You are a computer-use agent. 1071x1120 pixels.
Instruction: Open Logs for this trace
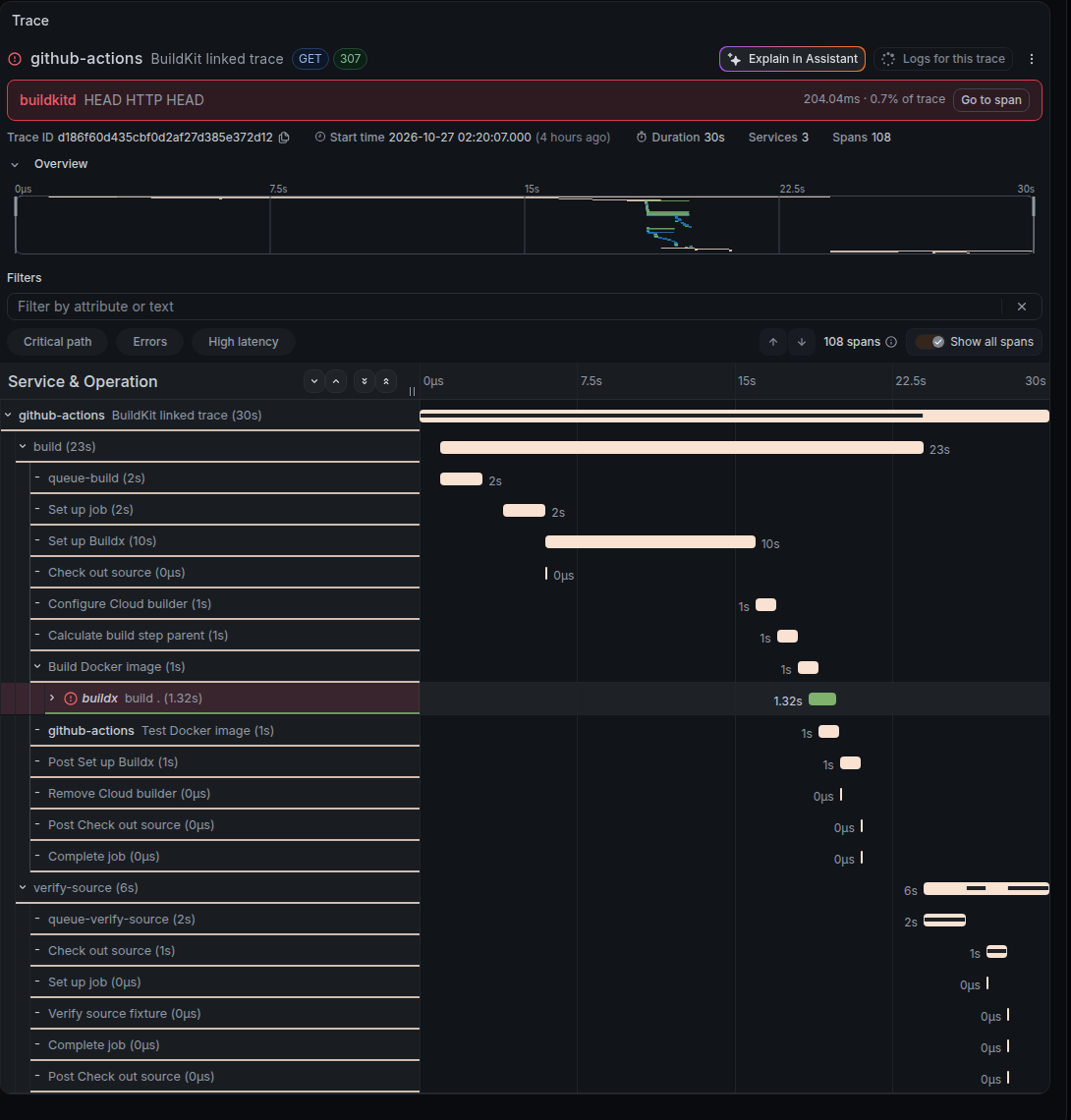[x=944, y=59]
